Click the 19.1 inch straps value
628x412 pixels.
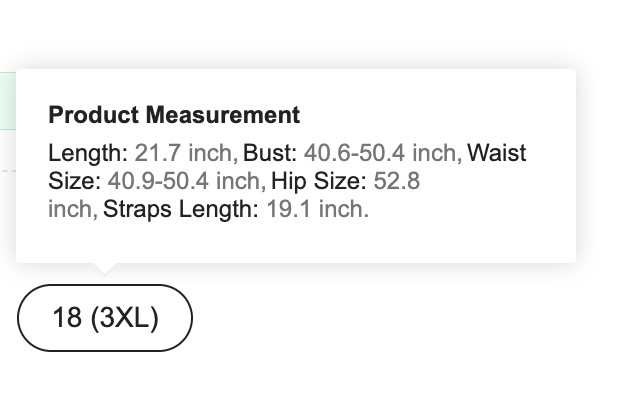coord(317,210)
